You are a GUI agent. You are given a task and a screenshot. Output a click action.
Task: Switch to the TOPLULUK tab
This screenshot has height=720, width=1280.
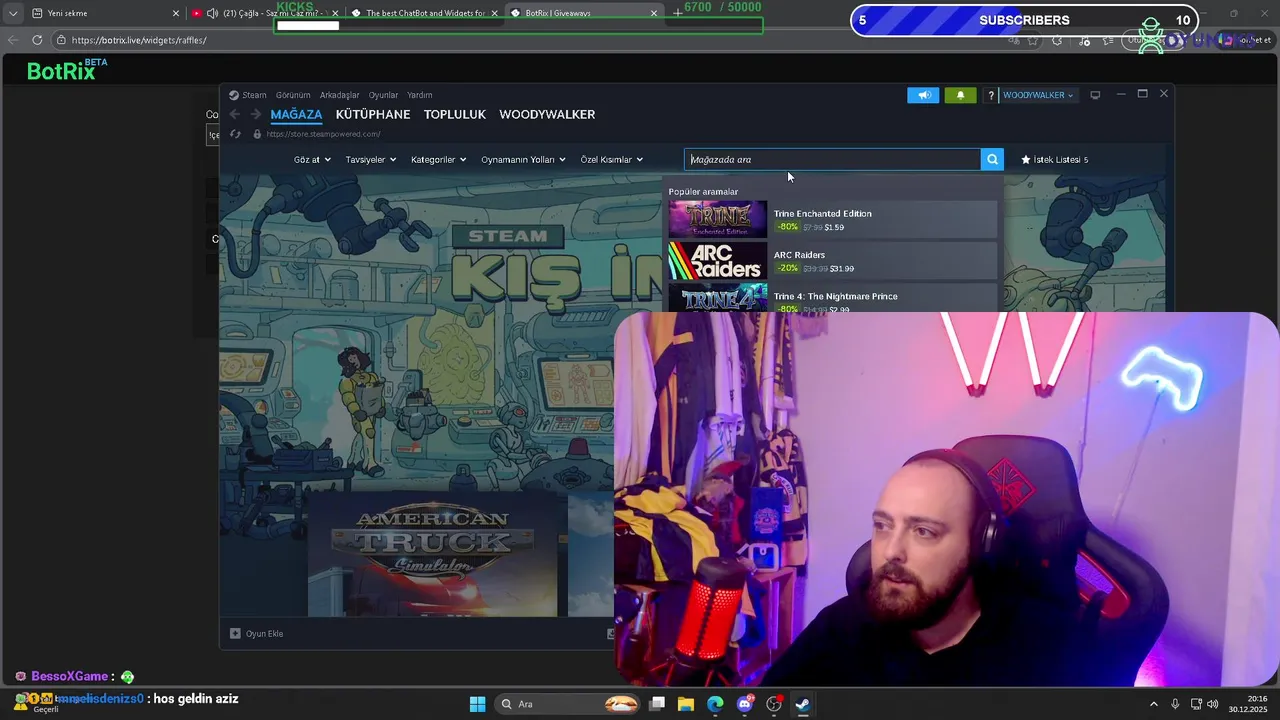(x=455, y=115)
